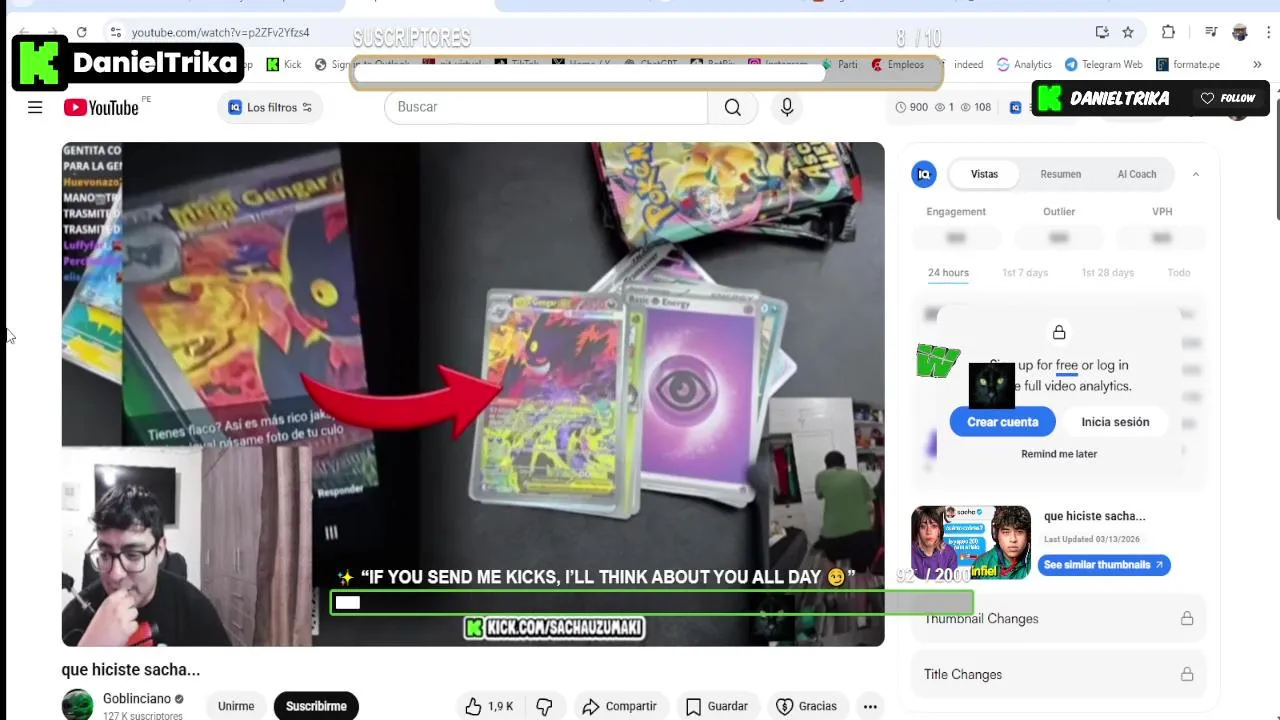The width and height of the screenshot is (1280, 720).
Task: Switch to the Resumen tab
Action: pyautogui.click(x=1060, y=174)
